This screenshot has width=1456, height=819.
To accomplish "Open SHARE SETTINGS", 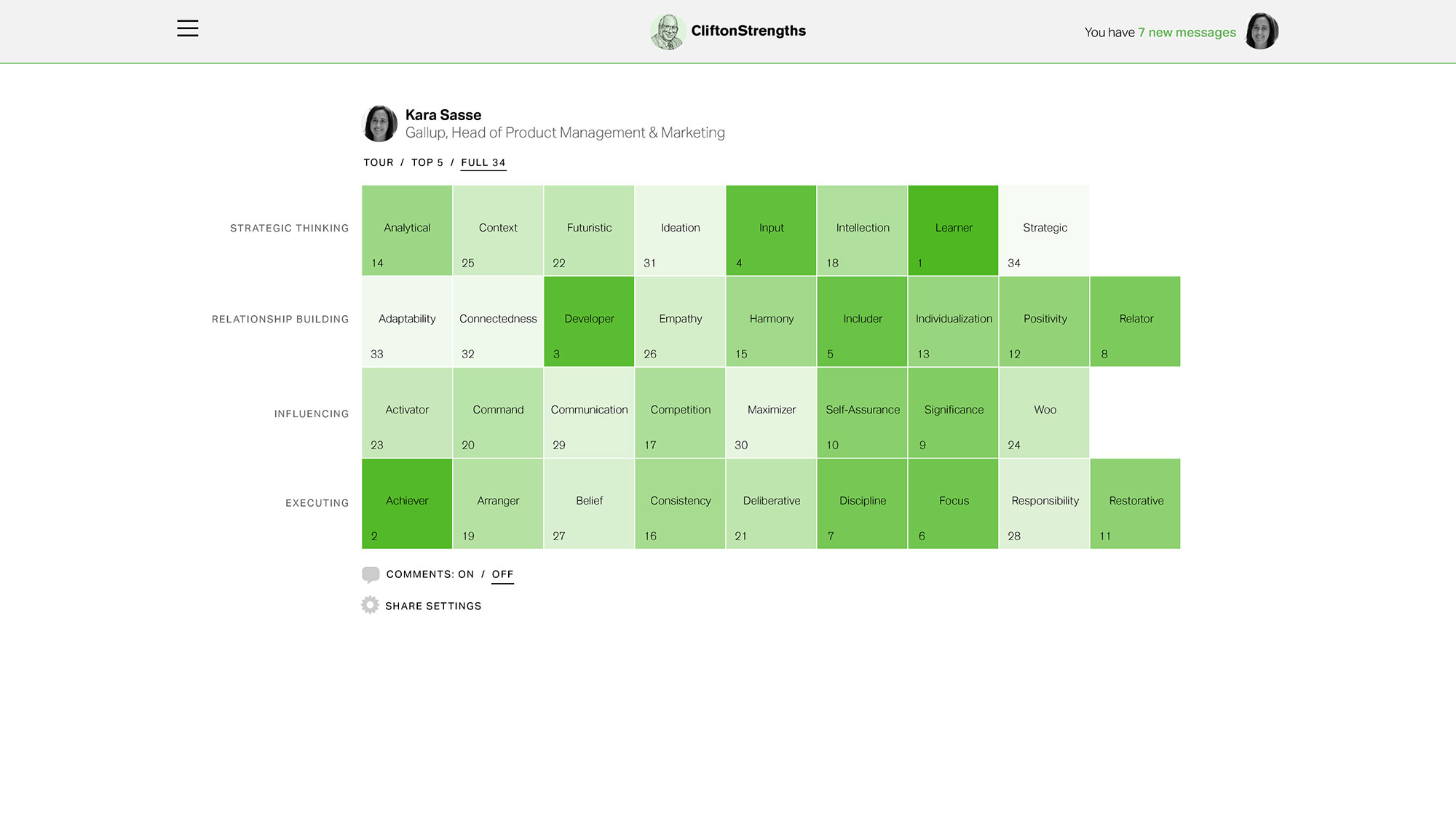I will click(x=433, y=606).
